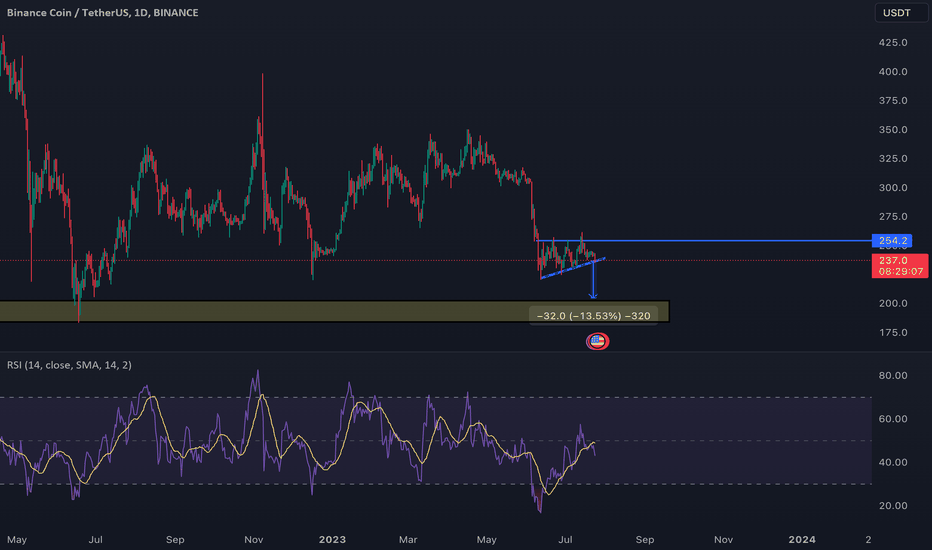Click the Binance Coin / TetherUS chart title
Viewport: 932px width, 550px height.
click(x=103, y=12)
